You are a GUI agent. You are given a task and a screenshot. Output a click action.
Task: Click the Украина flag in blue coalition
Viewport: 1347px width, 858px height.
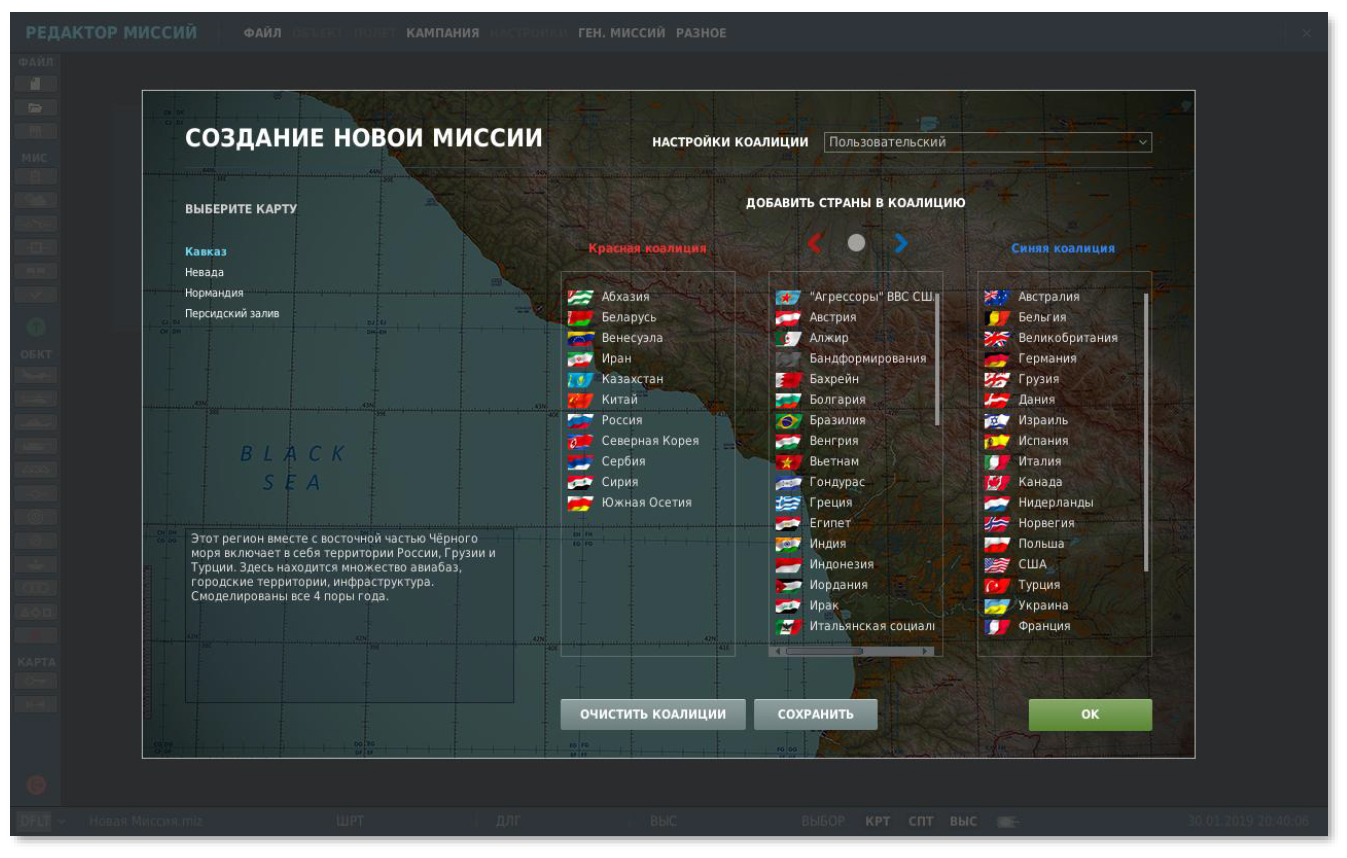click(997, 606)
